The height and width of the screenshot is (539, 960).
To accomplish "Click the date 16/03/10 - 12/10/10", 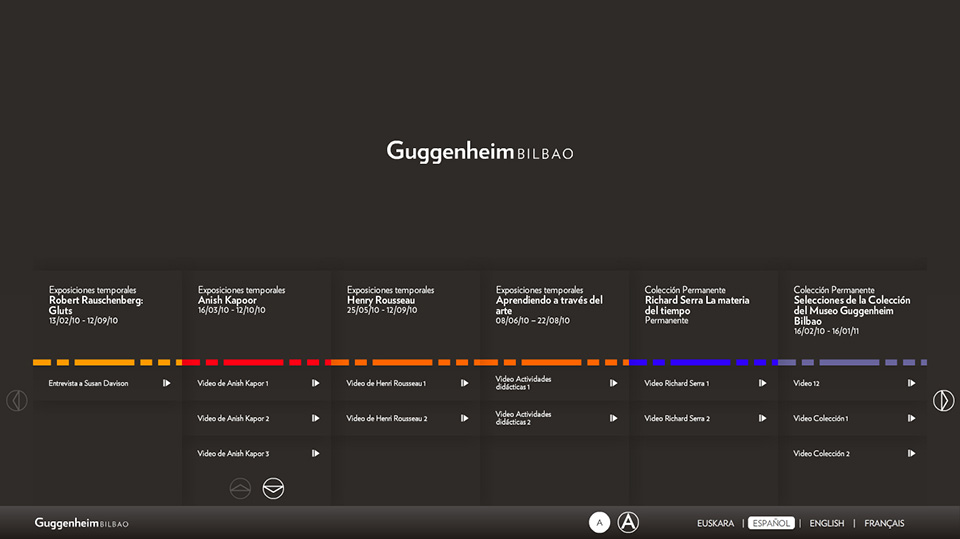I will click(231, 310).
